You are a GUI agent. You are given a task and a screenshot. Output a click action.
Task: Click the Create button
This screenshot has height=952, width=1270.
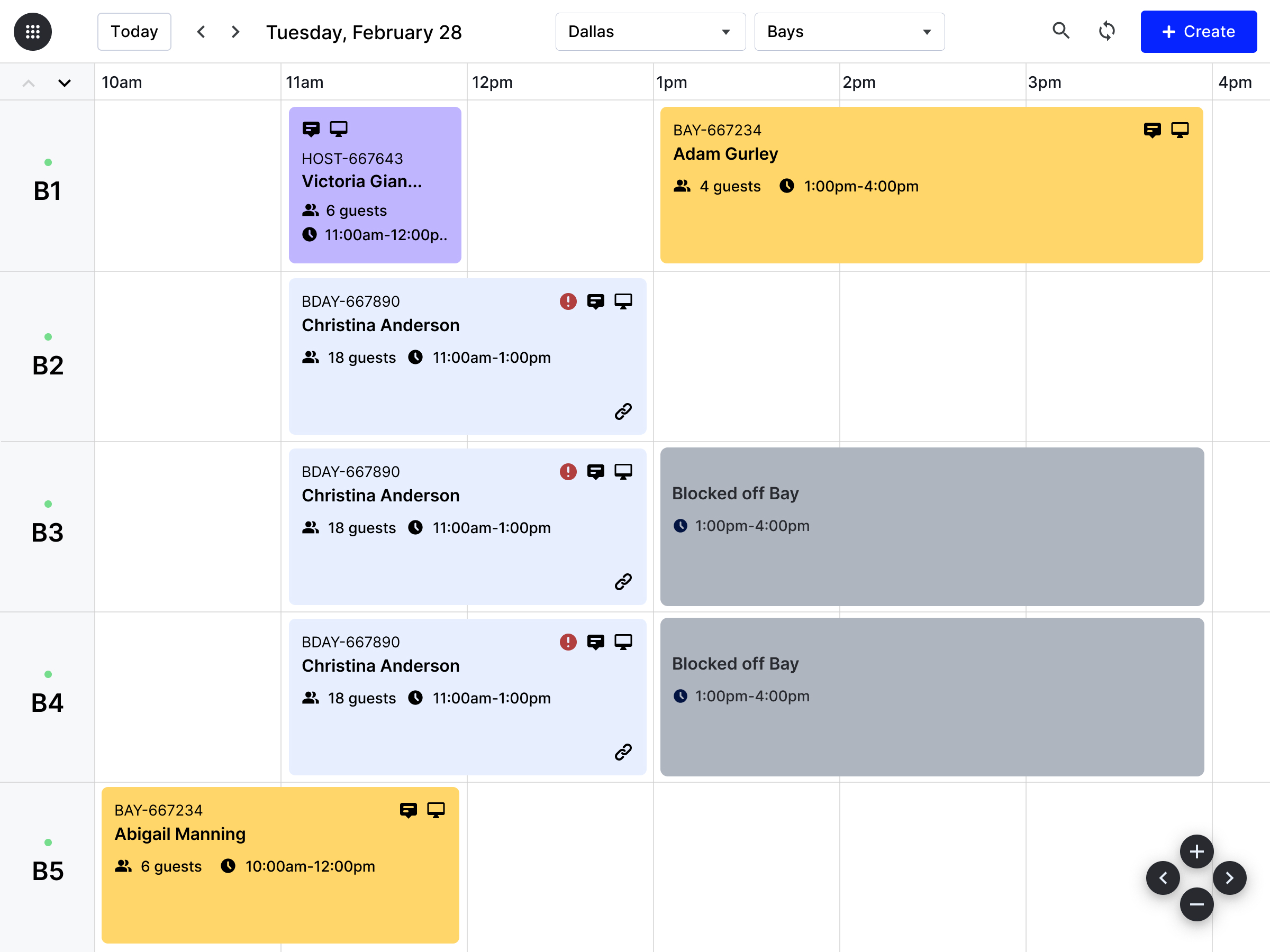(x=1199, y=32)
